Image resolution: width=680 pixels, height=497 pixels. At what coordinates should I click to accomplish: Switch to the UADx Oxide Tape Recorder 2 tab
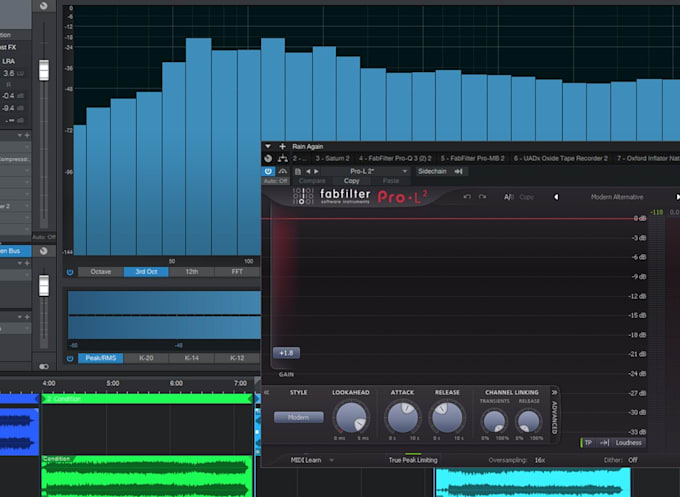coord(561,158)
